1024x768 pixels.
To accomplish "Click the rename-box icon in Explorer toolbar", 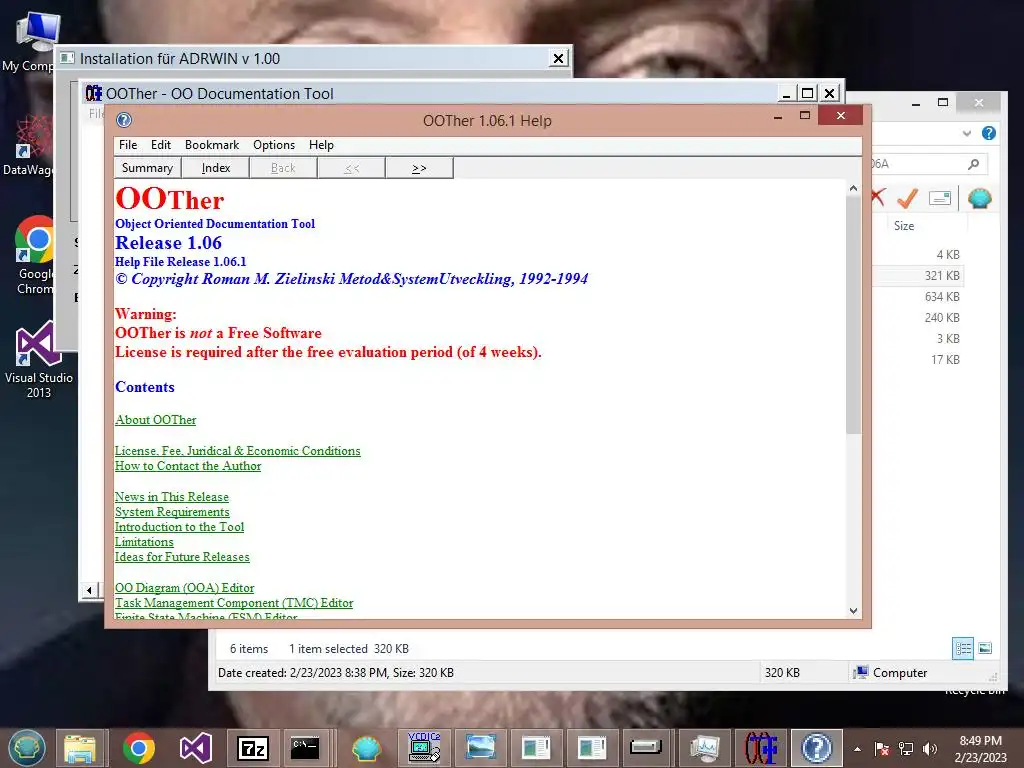I will 940,198.
